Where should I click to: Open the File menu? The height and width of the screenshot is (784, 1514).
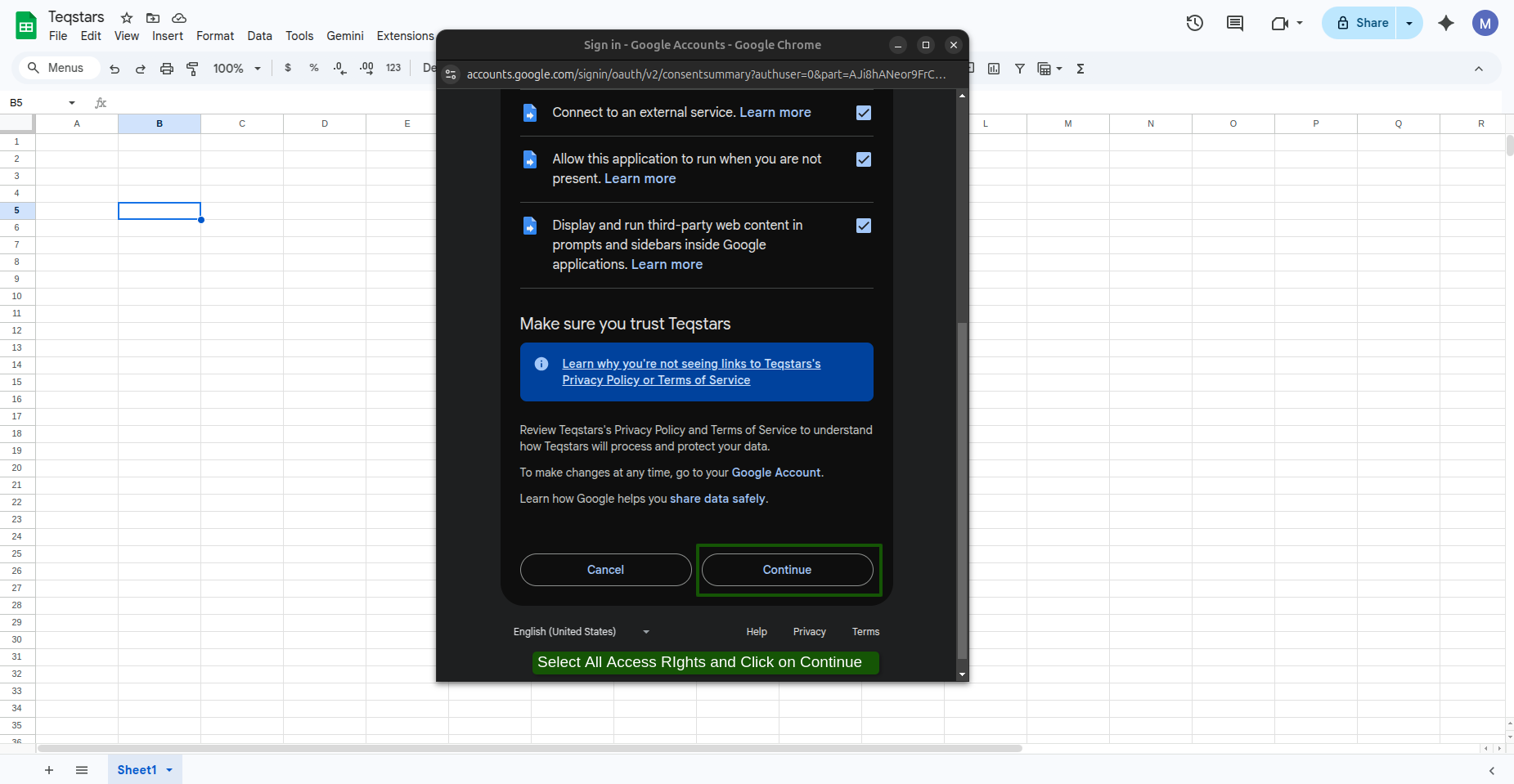coord(58,36)
